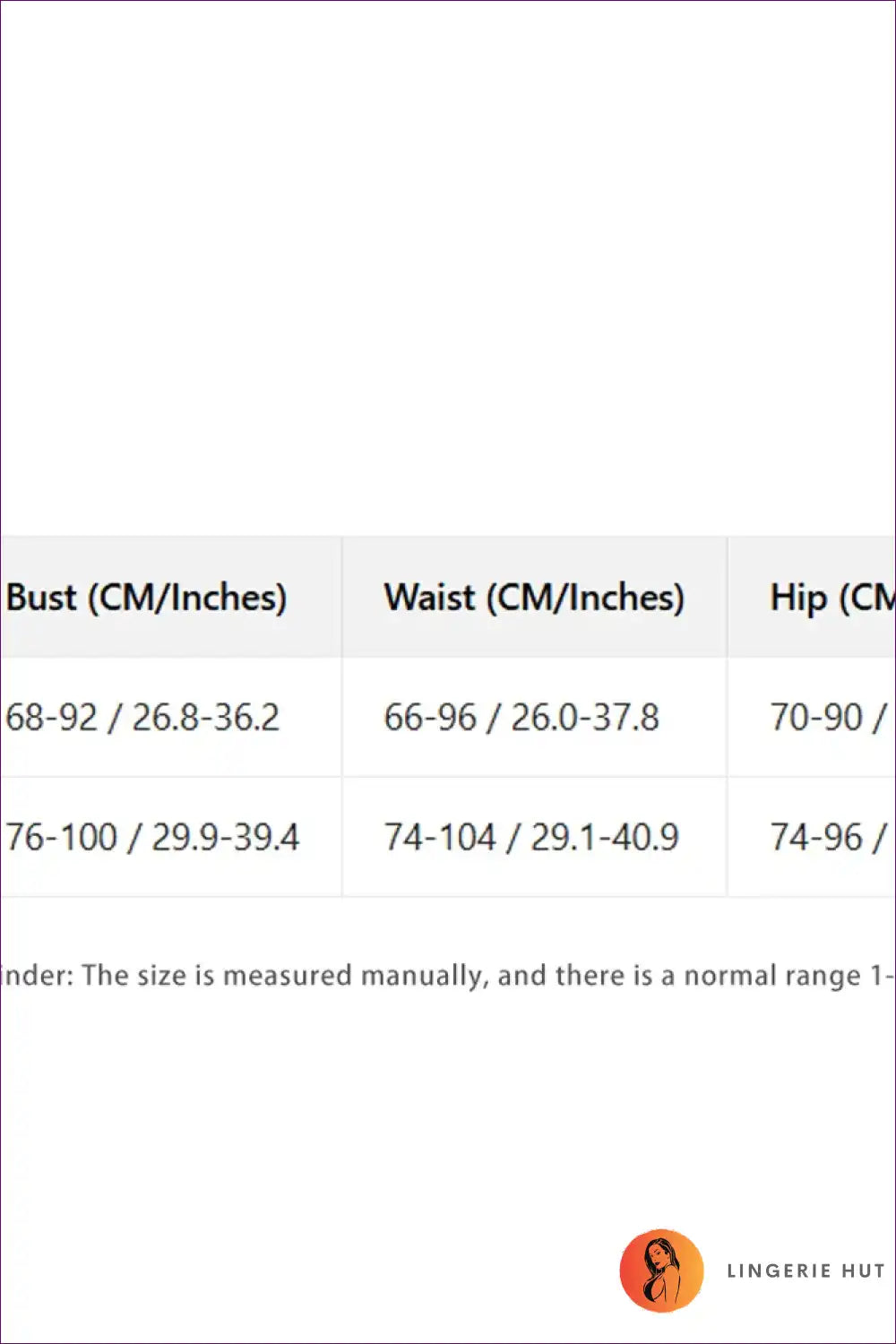This screenshot has height=1344, width=896.
Task: Click the 26.0-37.8 waist inches value
Action: 585,718
